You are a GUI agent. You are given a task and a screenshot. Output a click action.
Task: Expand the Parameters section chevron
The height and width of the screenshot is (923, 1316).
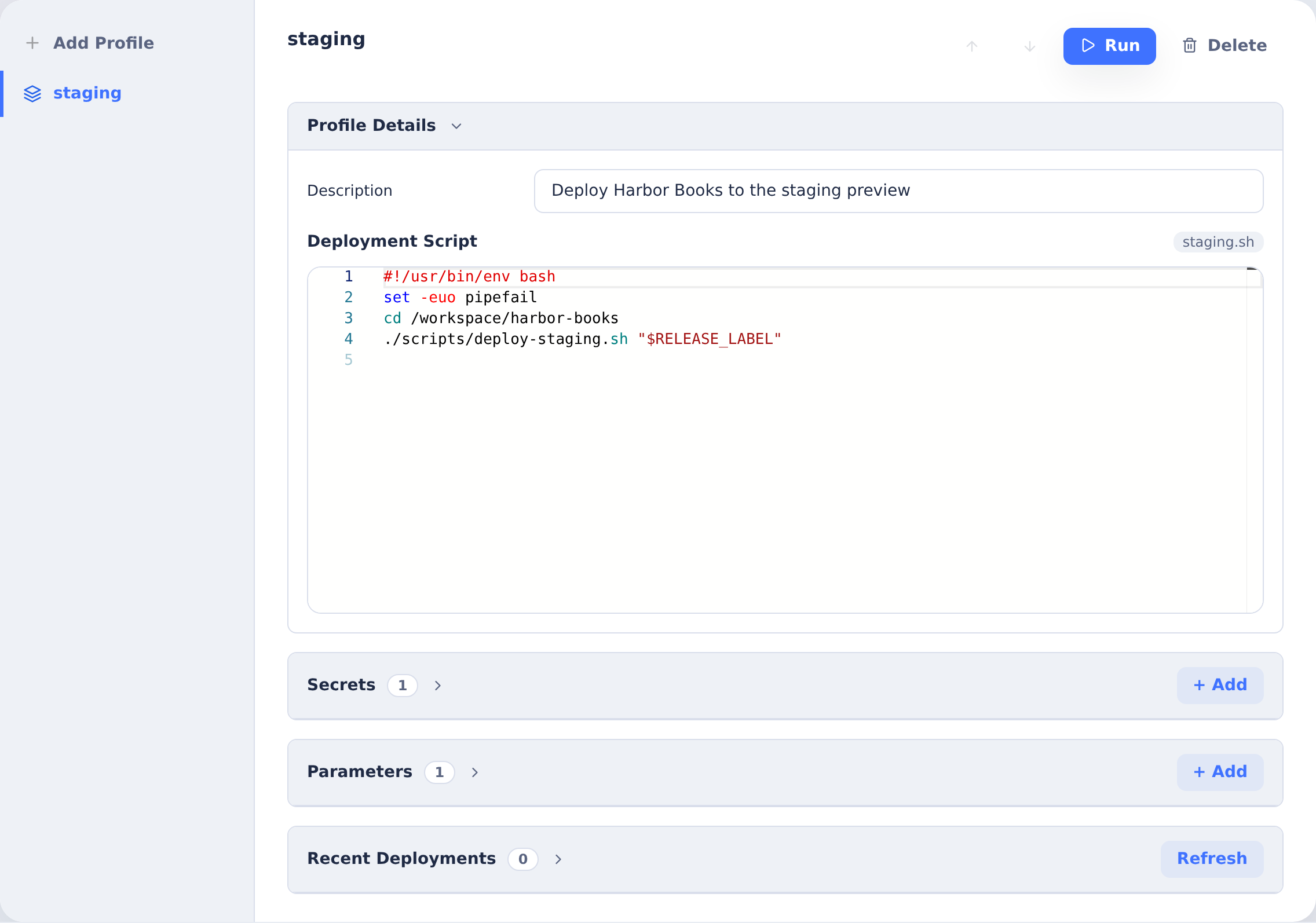click(475, 772)
